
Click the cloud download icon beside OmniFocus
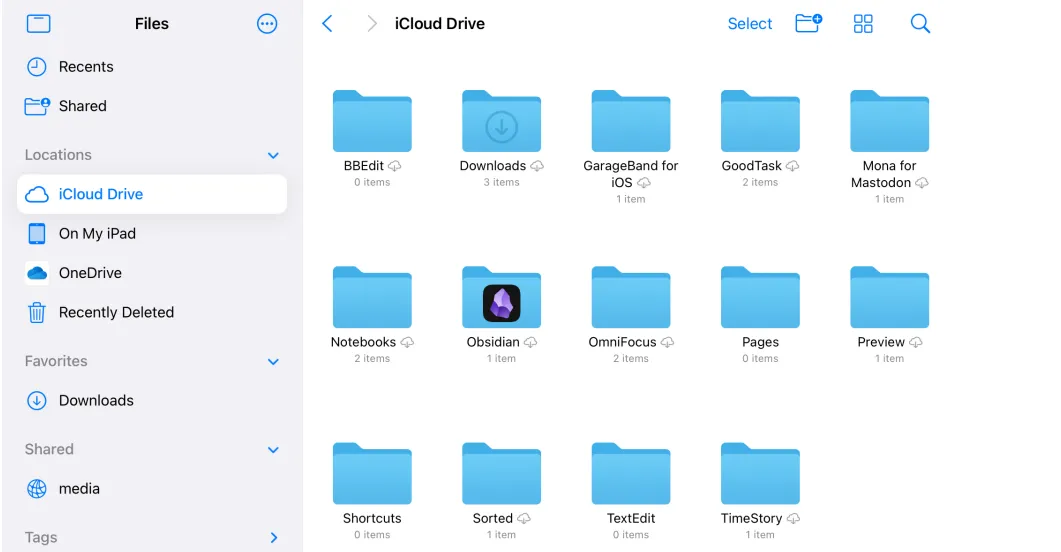[667, 342]
